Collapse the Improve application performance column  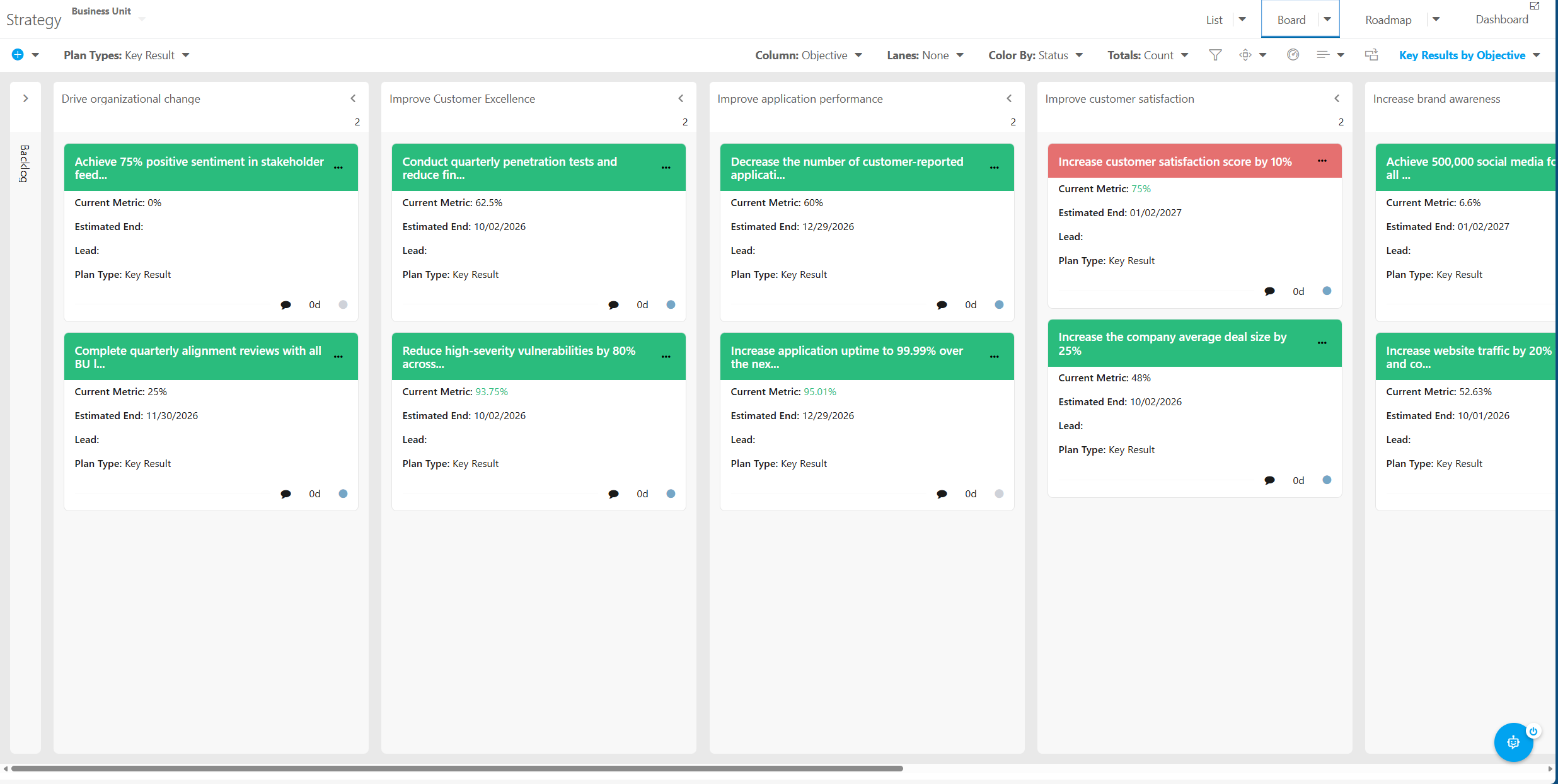tap(1009, 98)
